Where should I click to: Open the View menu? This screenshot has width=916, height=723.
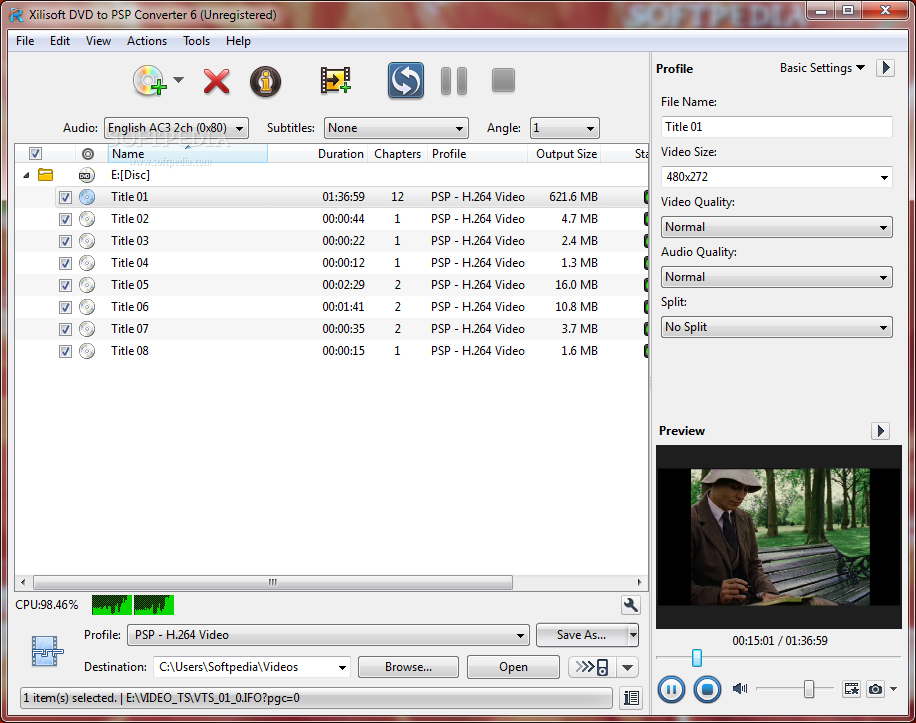click(98, 41)
